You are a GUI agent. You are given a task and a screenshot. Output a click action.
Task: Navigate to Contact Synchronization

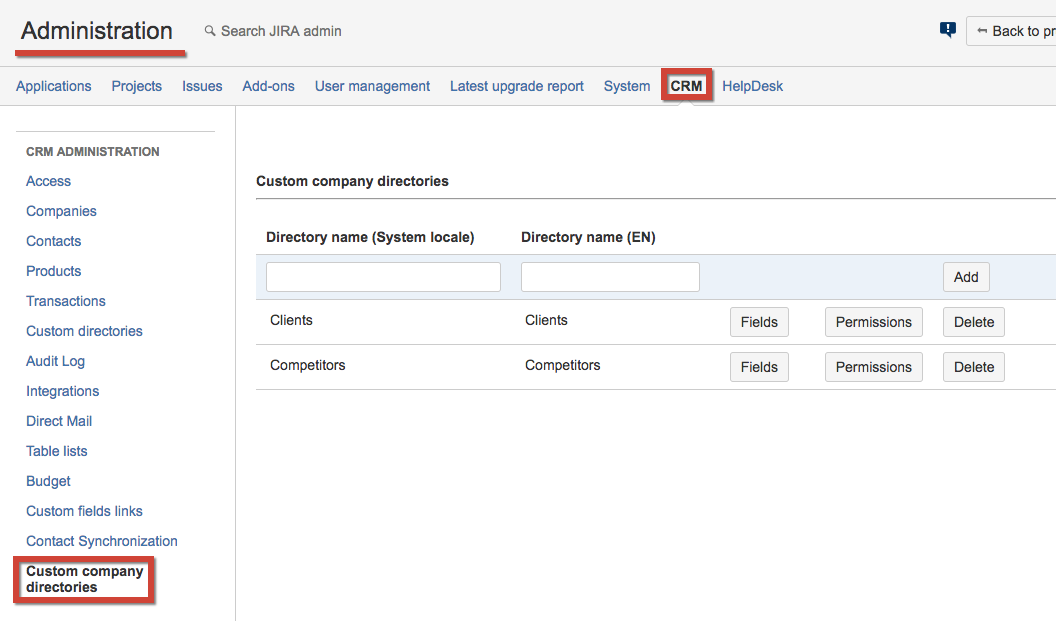tap(102, 541)
